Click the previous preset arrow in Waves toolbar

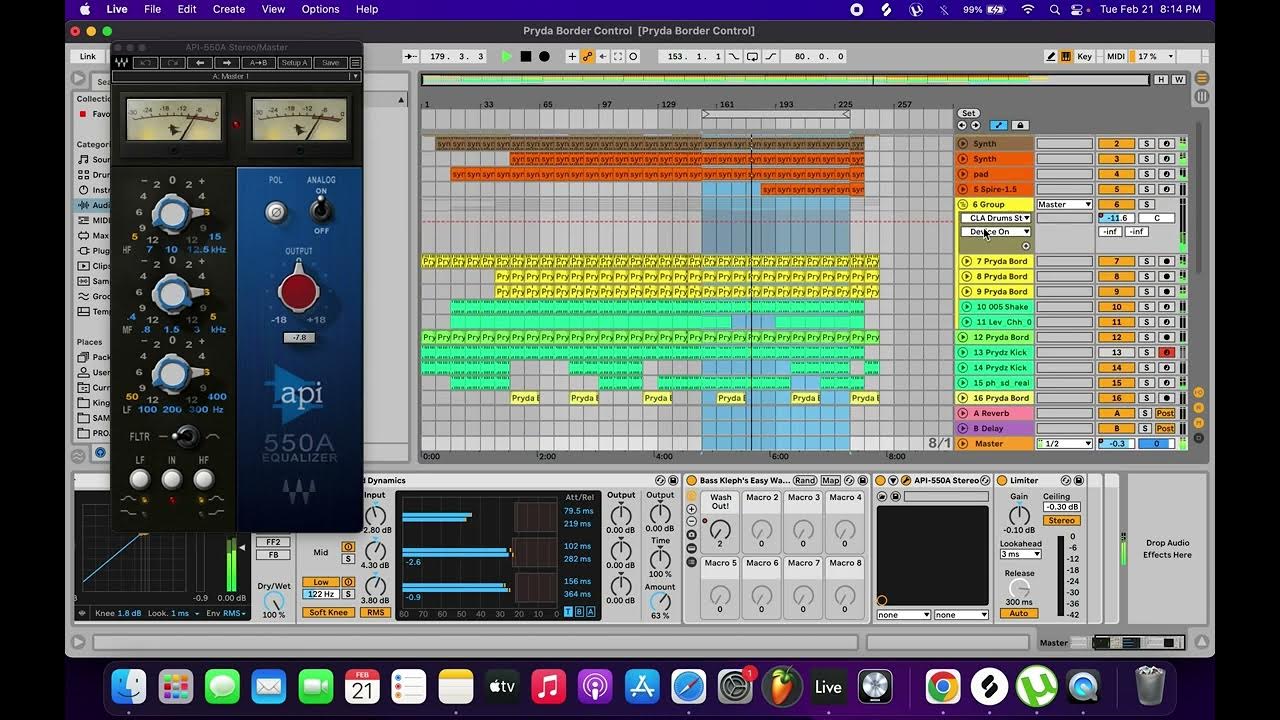point(201,63)
